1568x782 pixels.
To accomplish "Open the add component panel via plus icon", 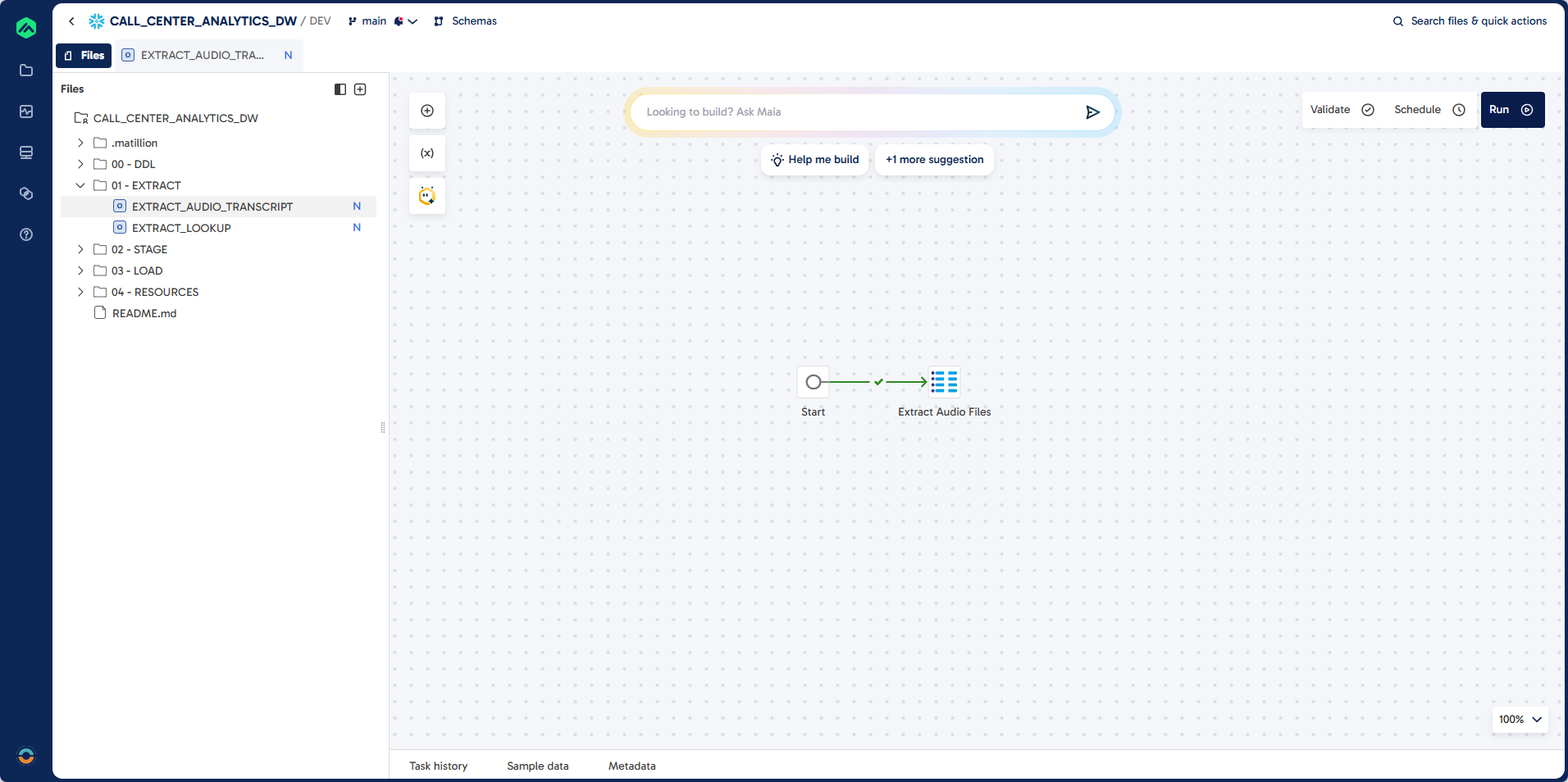I will click(426, 110).
